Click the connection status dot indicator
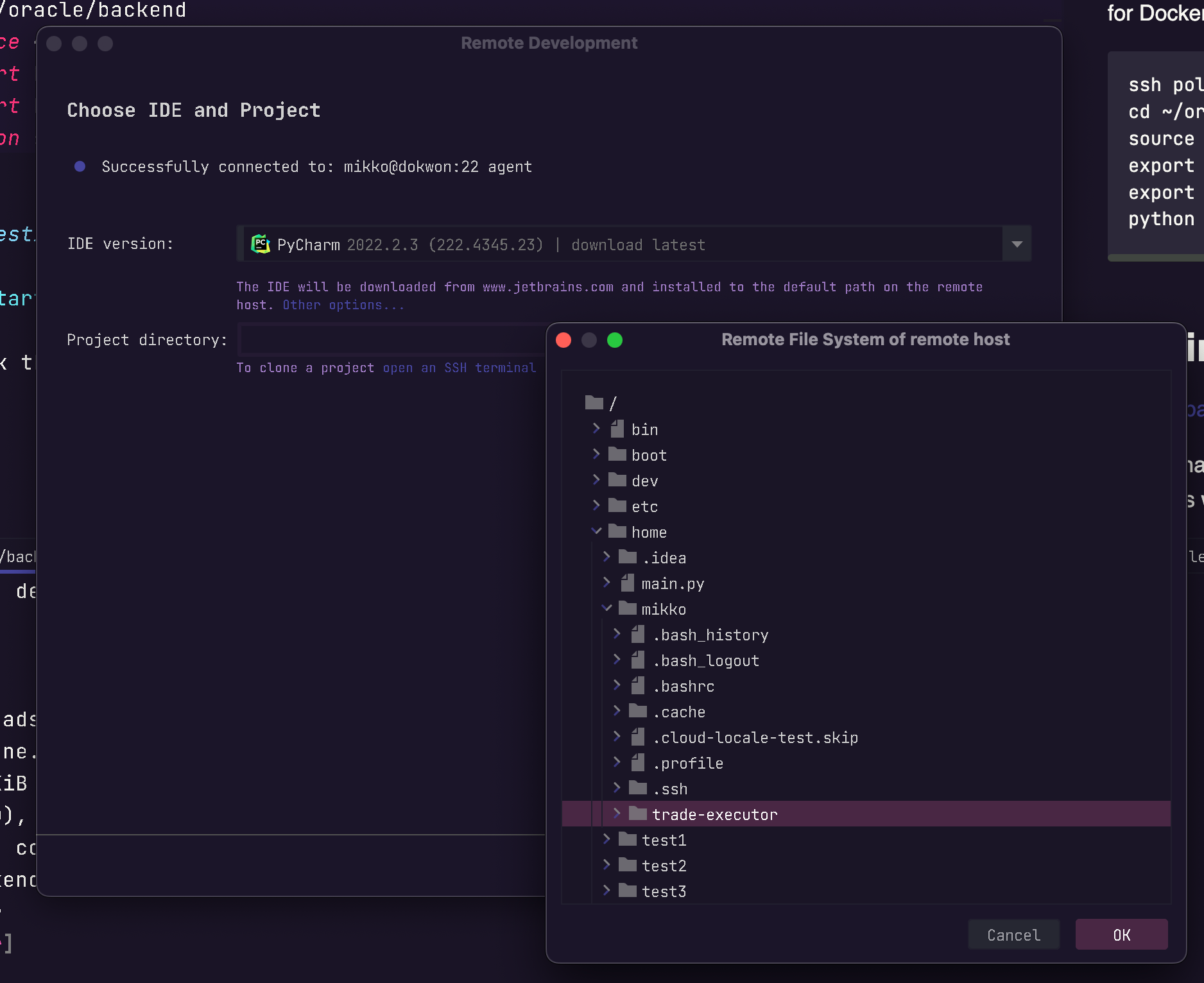Screen dimensions: 1204x983 coord(80,166)
